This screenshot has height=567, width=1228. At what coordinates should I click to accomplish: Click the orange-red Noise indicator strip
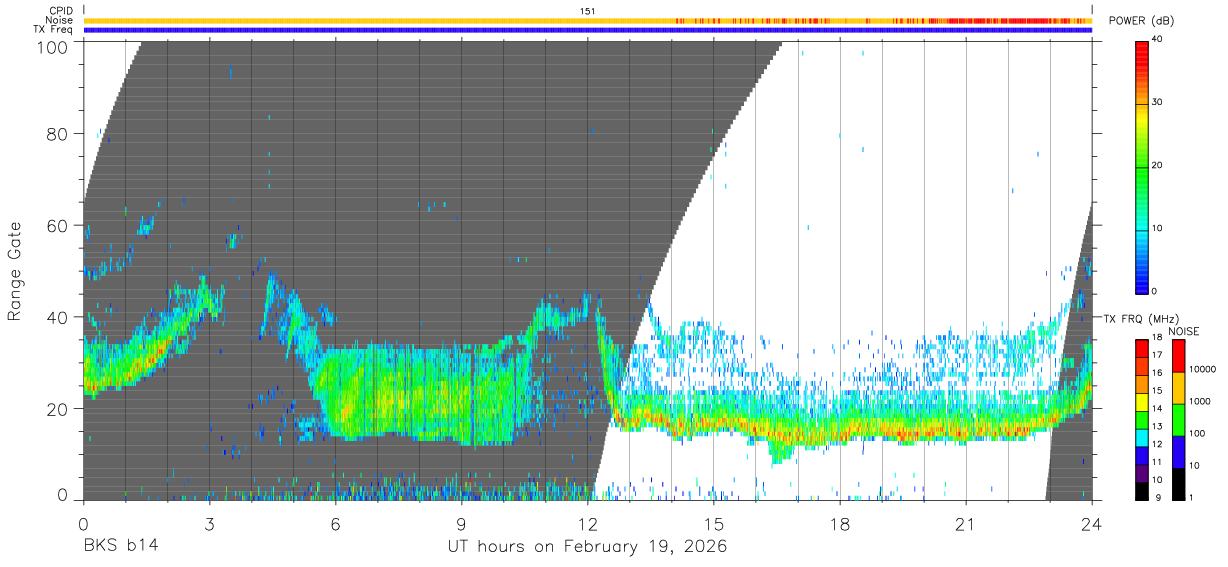point(587,20)
